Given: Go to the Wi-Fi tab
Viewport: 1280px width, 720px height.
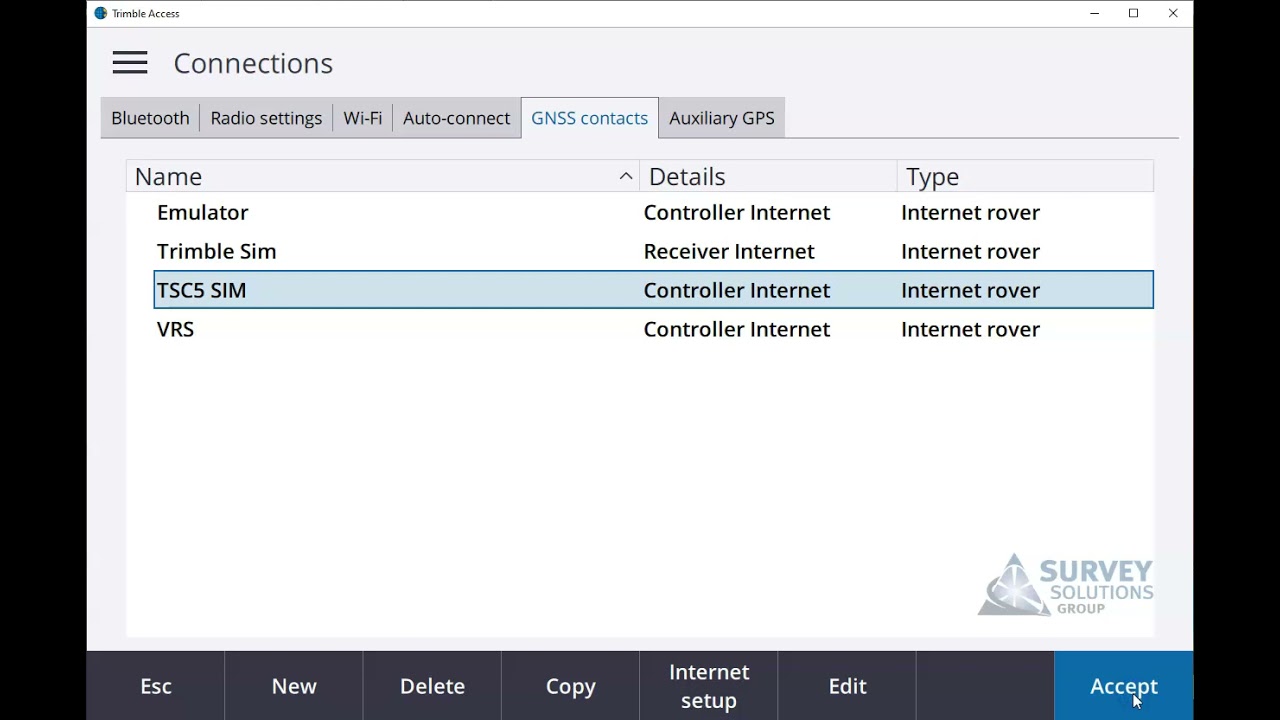Looking at the screenshot, I should (x=363, y=118).
